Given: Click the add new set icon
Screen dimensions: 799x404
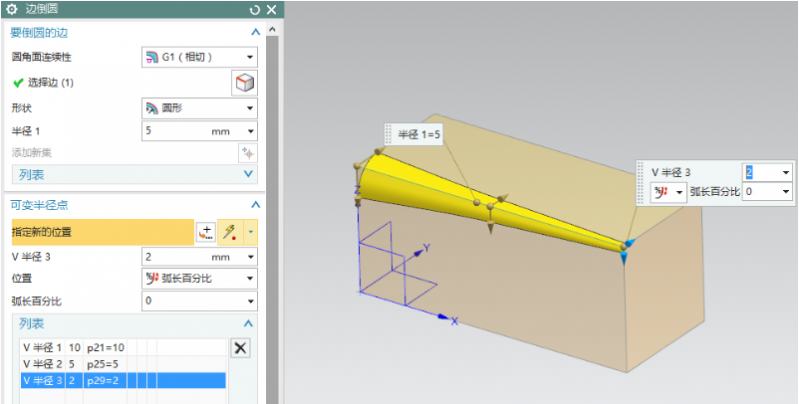Looking at the screenshot, I should click(x=248, y=153).
